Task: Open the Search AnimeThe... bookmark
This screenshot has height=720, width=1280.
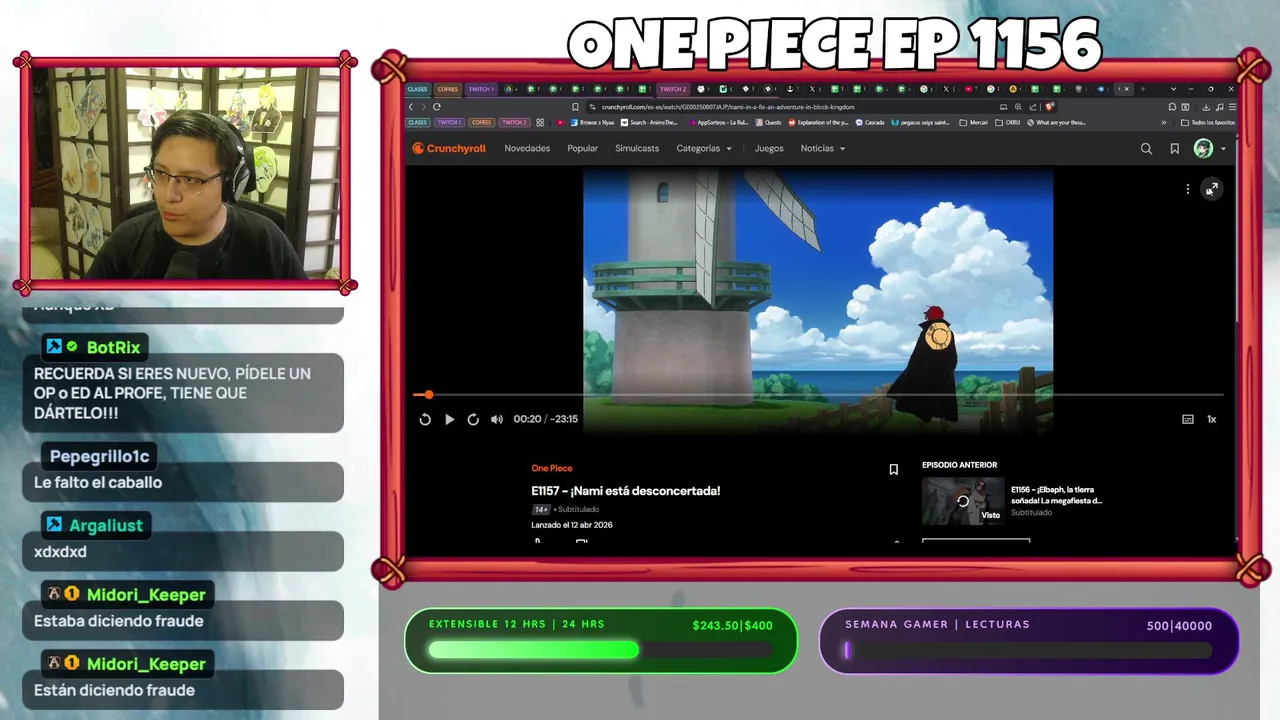Action: pyautogui.click(x=649, y=122)
